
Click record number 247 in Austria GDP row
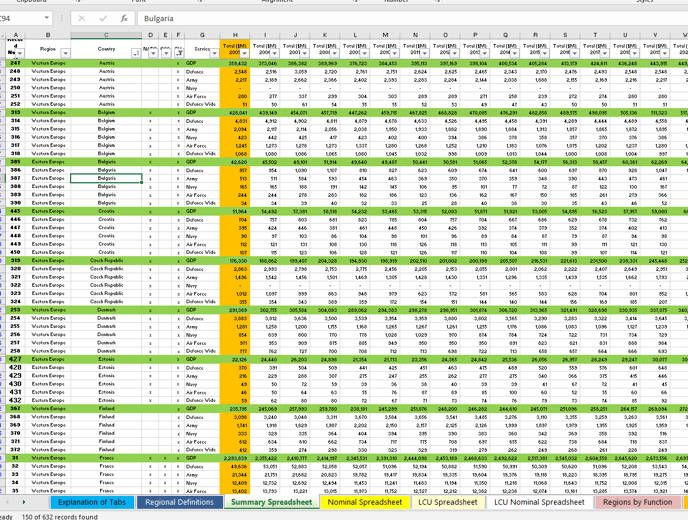coord(15,63)
